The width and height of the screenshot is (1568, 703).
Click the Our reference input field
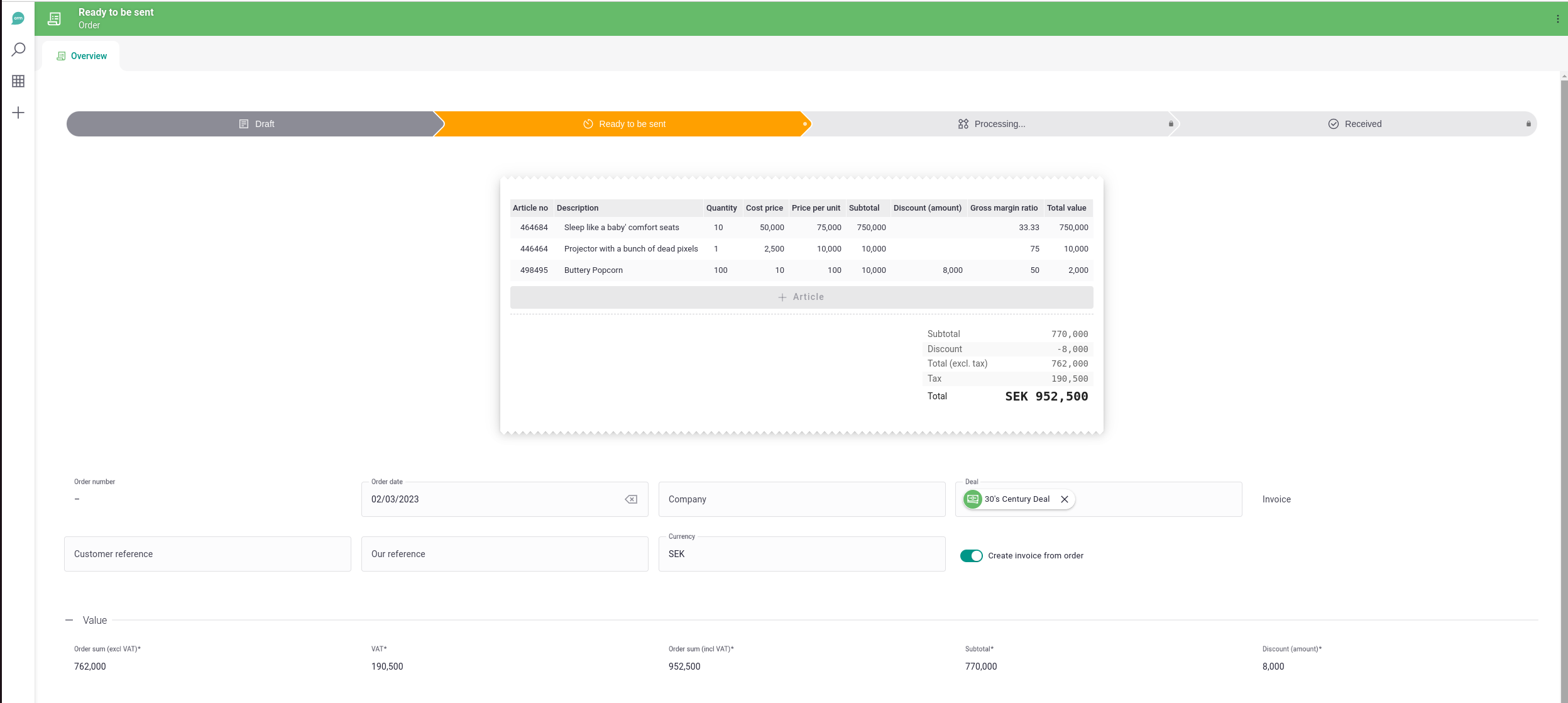pyautogui.click(x=504, y=554)
